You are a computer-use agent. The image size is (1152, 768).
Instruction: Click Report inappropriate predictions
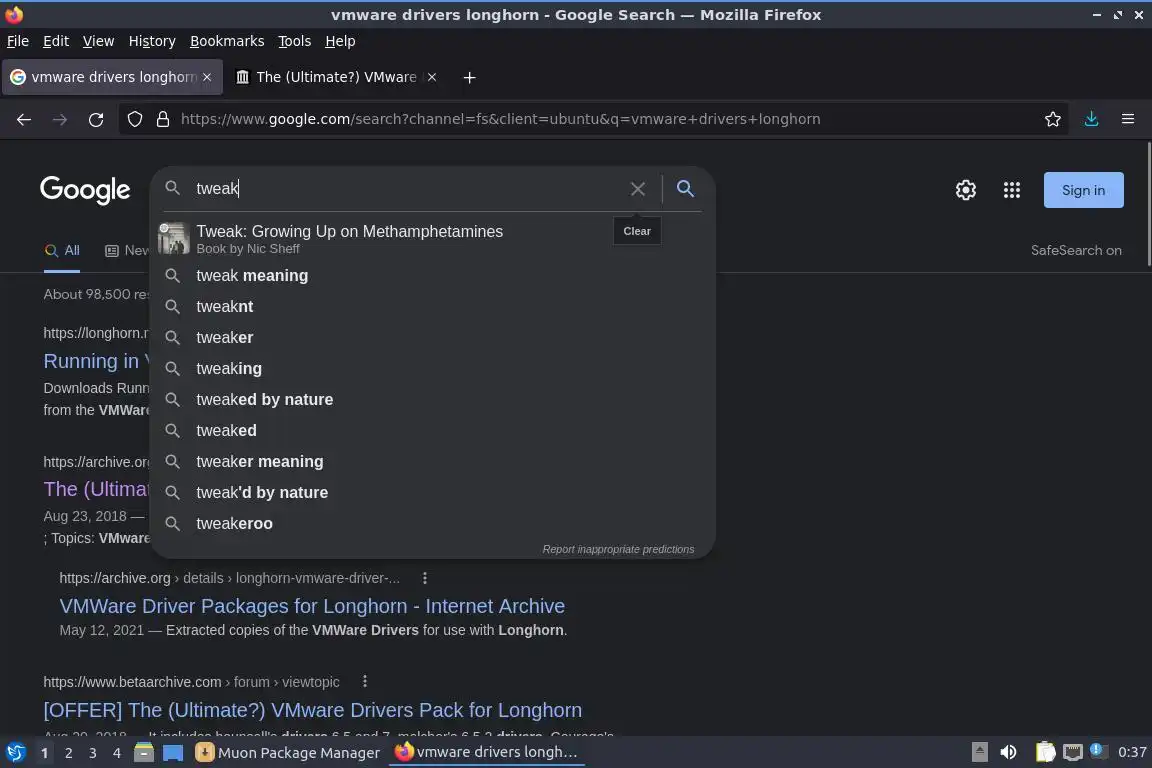tap(618, 550)
